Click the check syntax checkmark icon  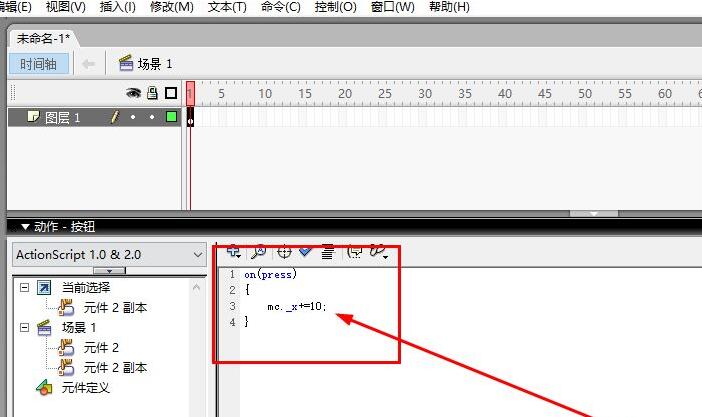305,251
